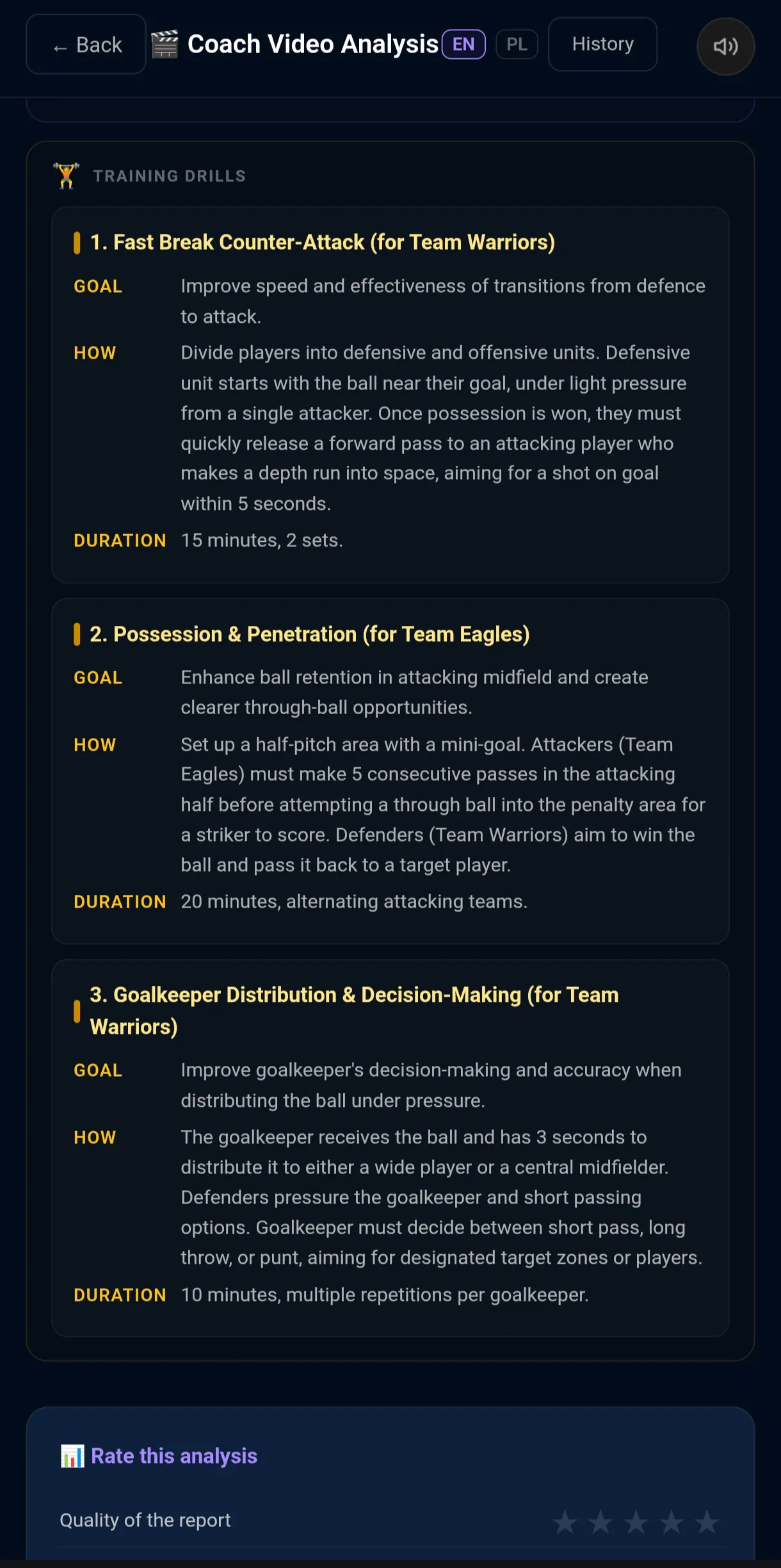The image size is (781, 1568).
Task: Rate report quality one star
Action: pyautogui.click(x=565, y=1522)
